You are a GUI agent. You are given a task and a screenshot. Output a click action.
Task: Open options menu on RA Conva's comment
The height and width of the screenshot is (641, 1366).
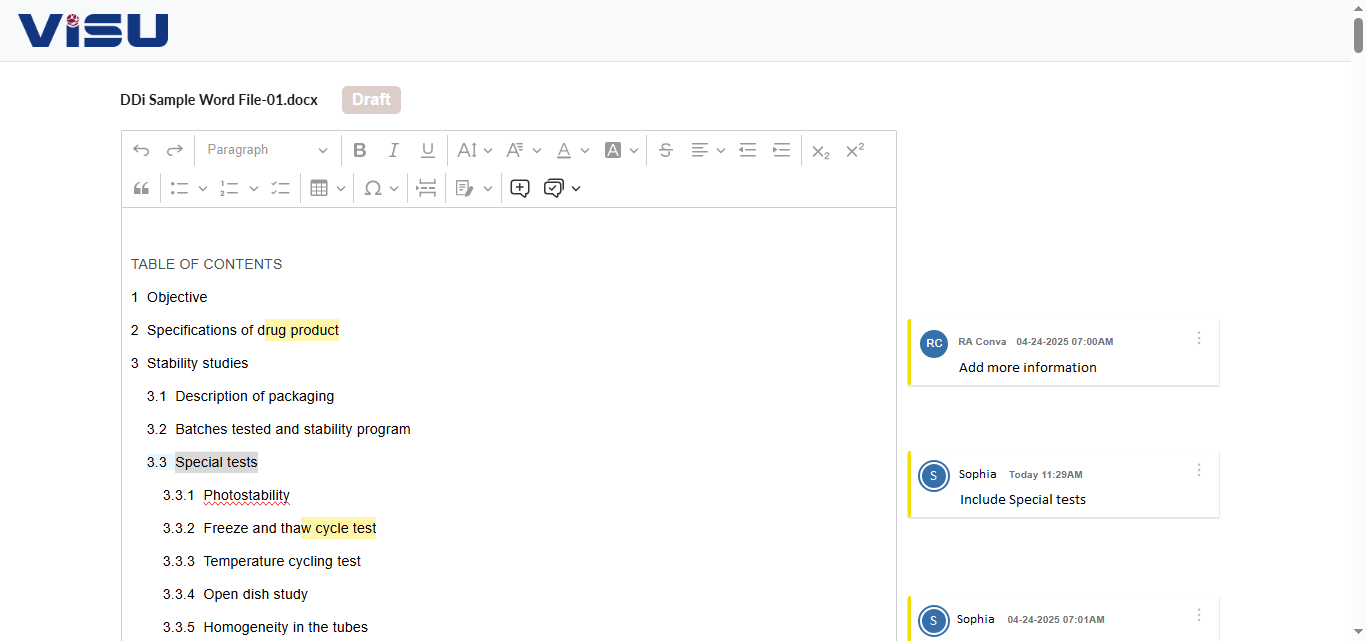click(x=1199, y=338)
